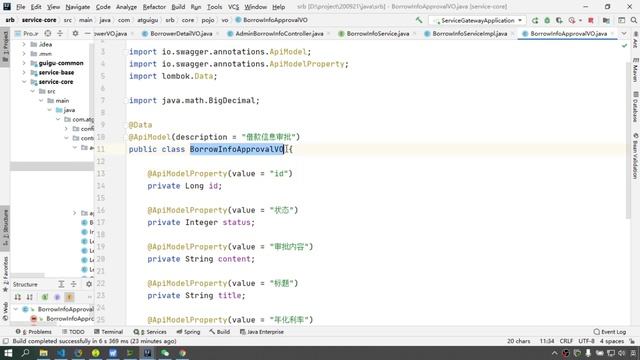The height and width of the screenshot is (360, 640).
Task: Open the Problems tool window
Action: click(34, 332)
